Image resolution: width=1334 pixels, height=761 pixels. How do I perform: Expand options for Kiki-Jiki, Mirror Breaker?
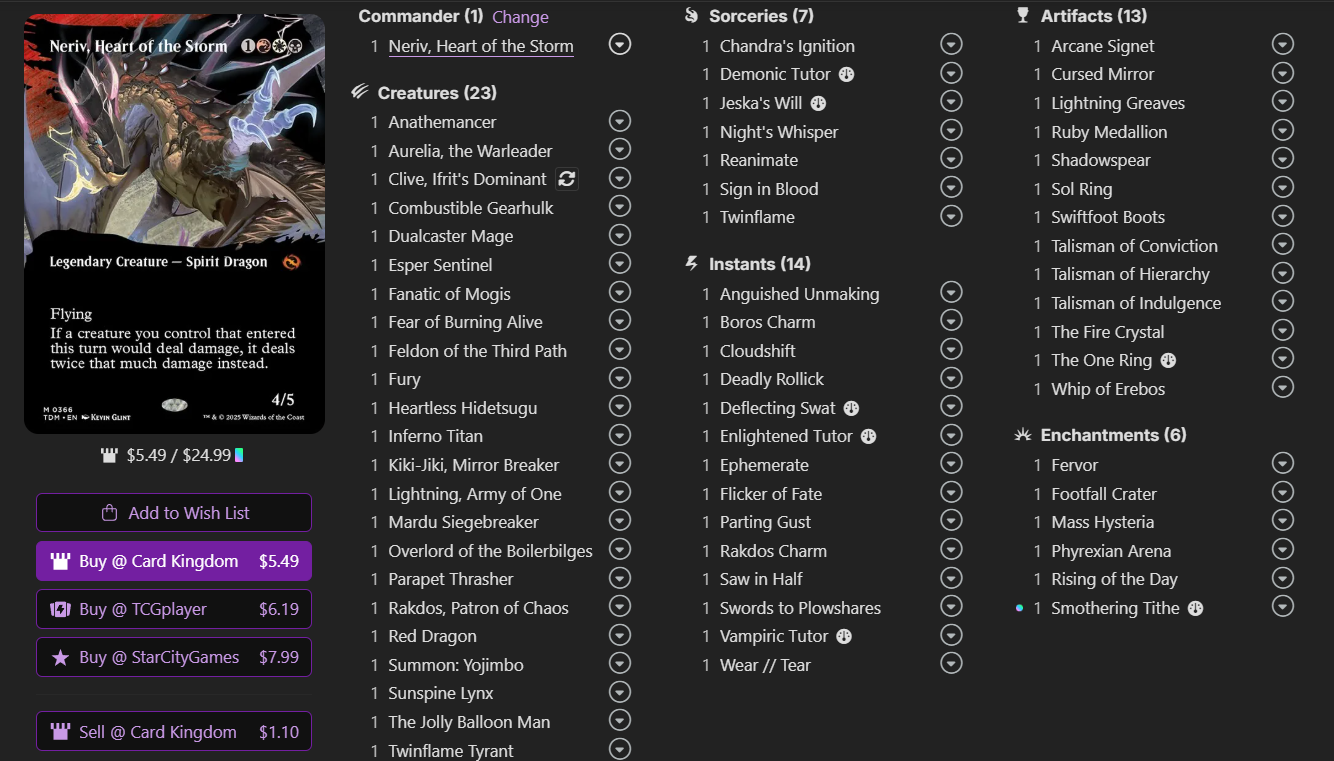(620, 464)
